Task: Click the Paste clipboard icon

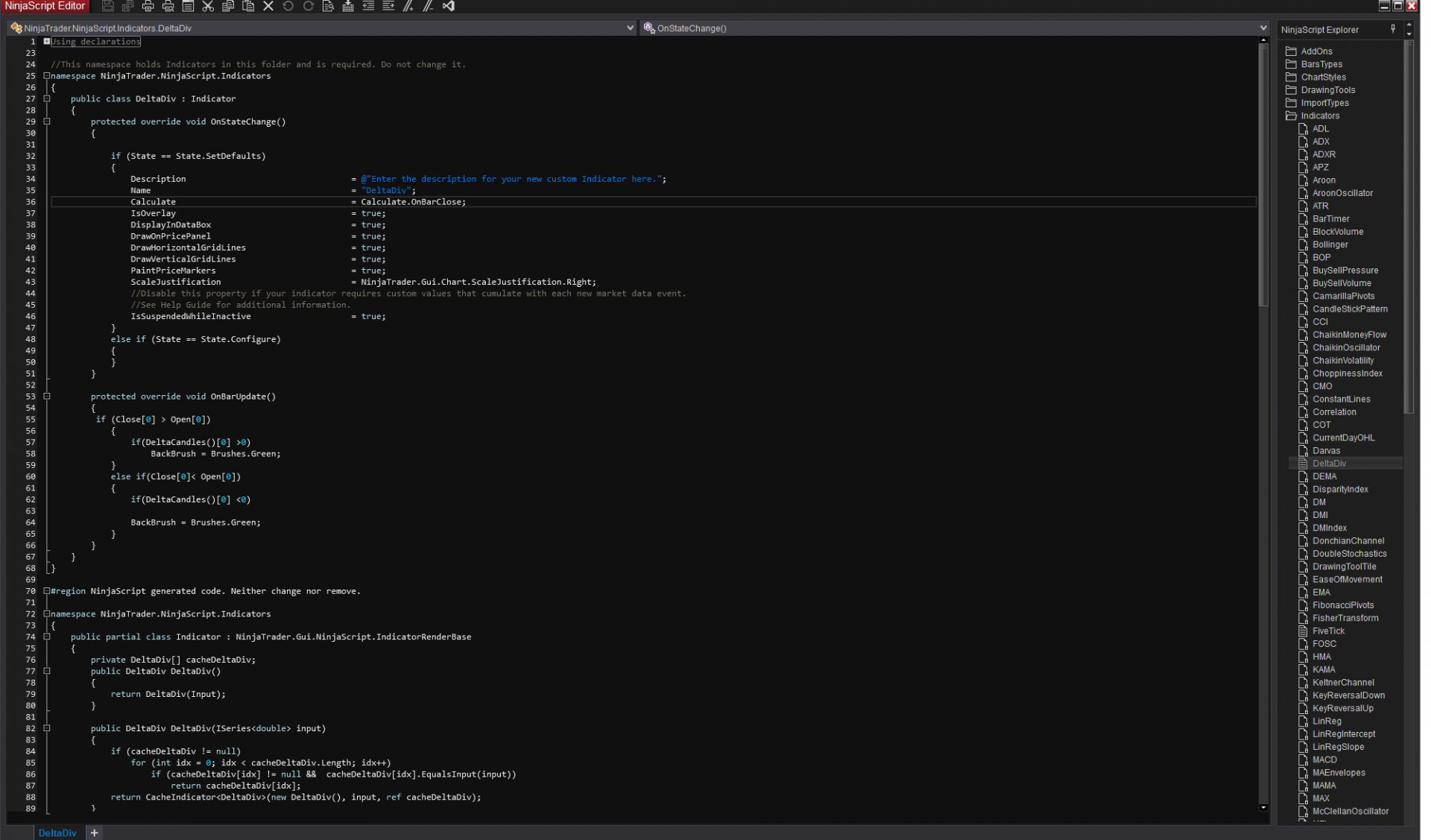Action: tap(248, 6)
